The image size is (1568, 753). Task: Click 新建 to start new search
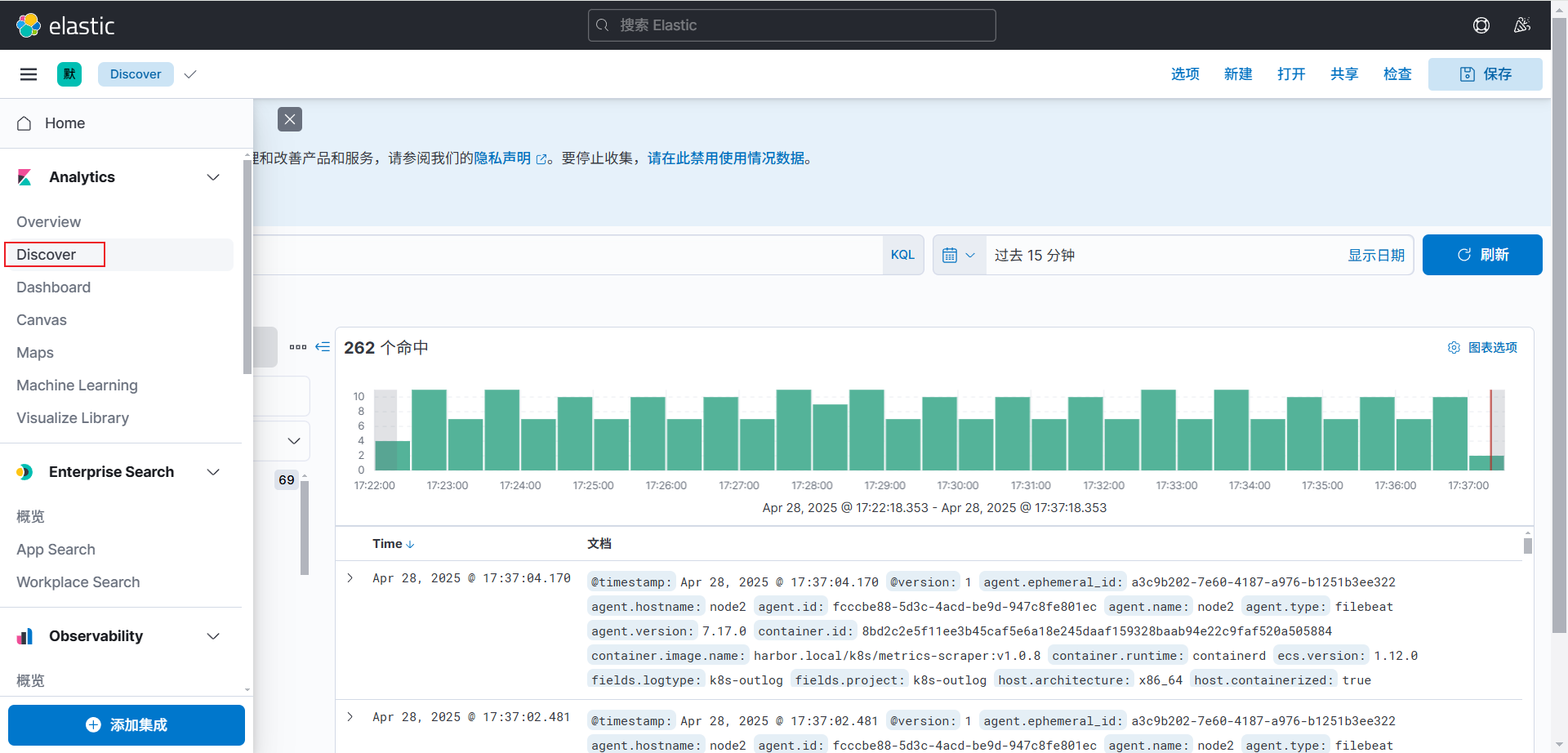(1238, 74)
